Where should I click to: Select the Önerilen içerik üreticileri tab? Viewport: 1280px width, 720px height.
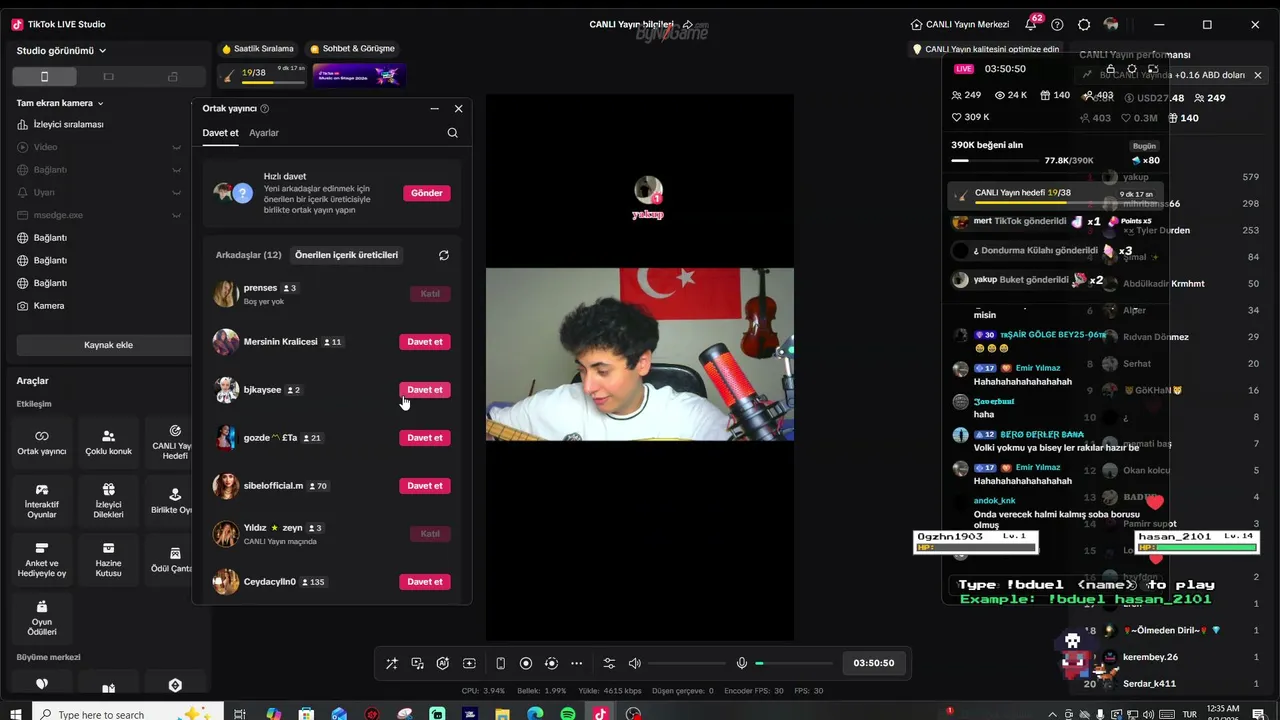(346, 255)
